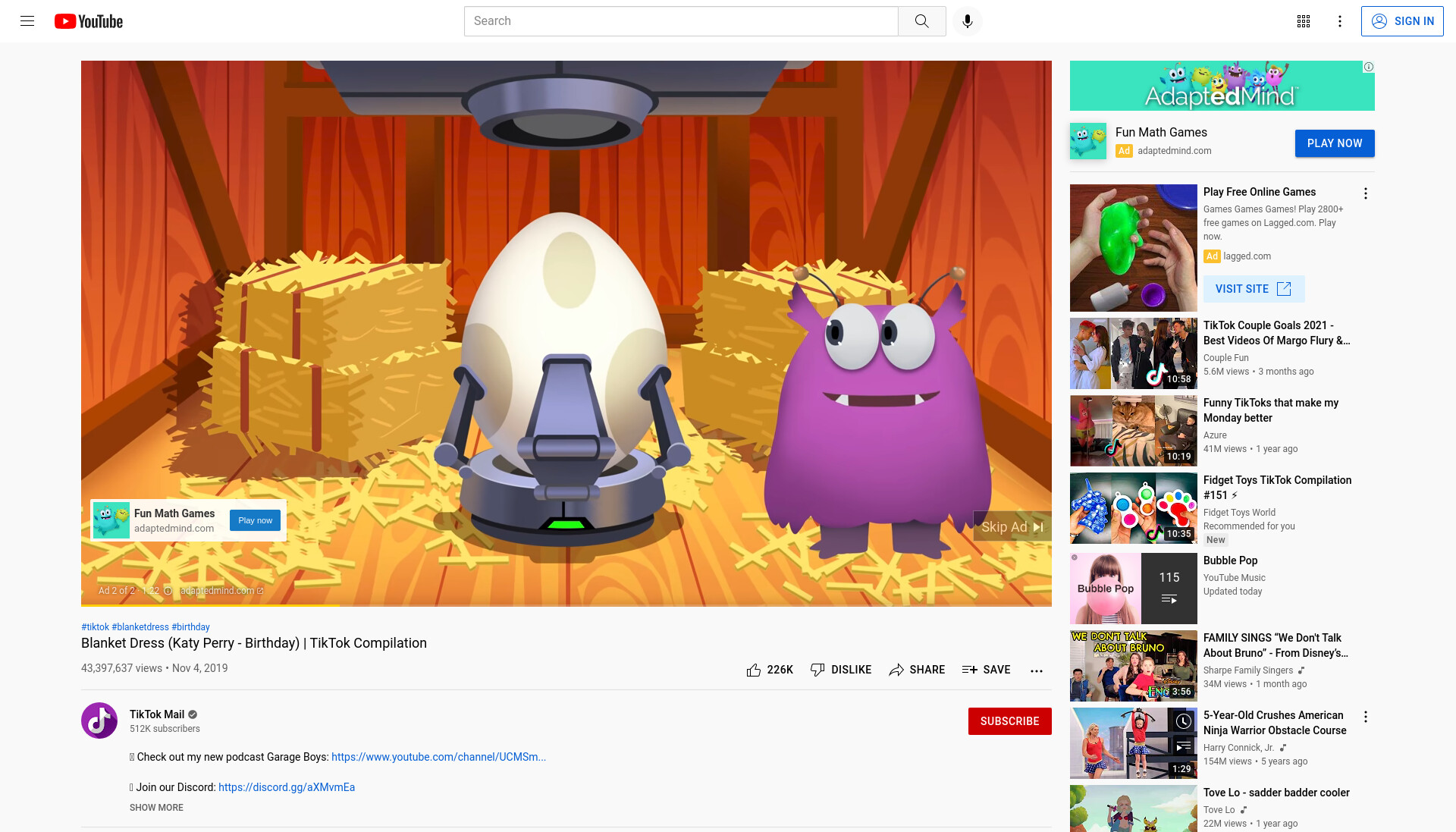Click Bubble Pop playlist queue icon
Image resolution: width=1456 pixels, height=832 pixels.
click(1169, 599)
